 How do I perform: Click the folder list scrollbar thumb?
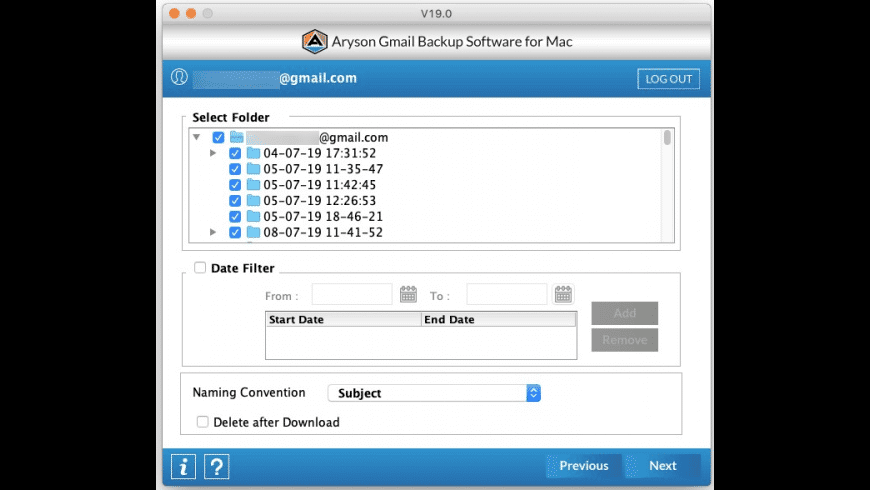click(667, 138)
